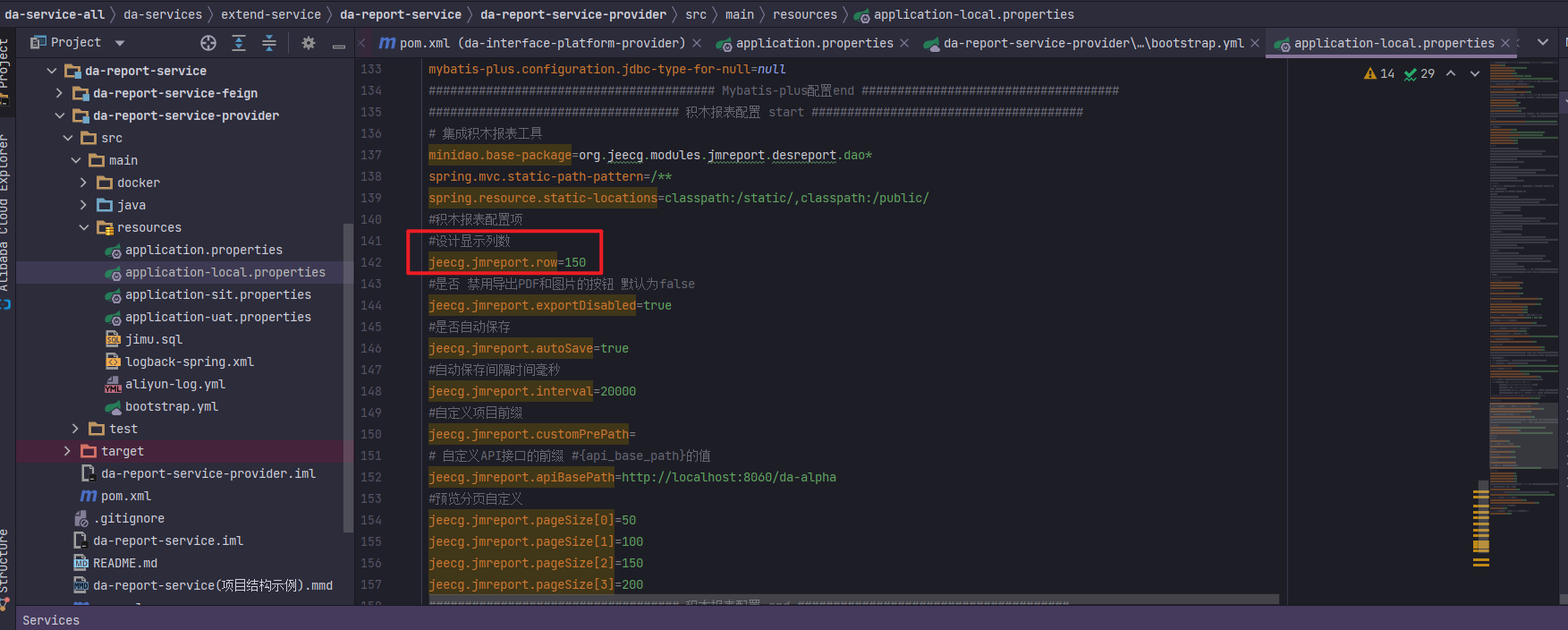Close the bootstrap.yml editor tab
1568x630 pixels.
tap(1255, 43)
